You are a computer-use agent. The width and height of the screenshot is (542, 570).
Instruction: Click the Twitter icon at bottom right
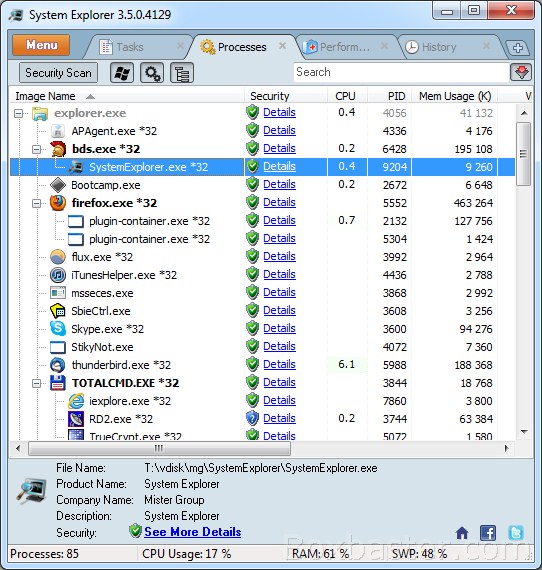(516, 533)
